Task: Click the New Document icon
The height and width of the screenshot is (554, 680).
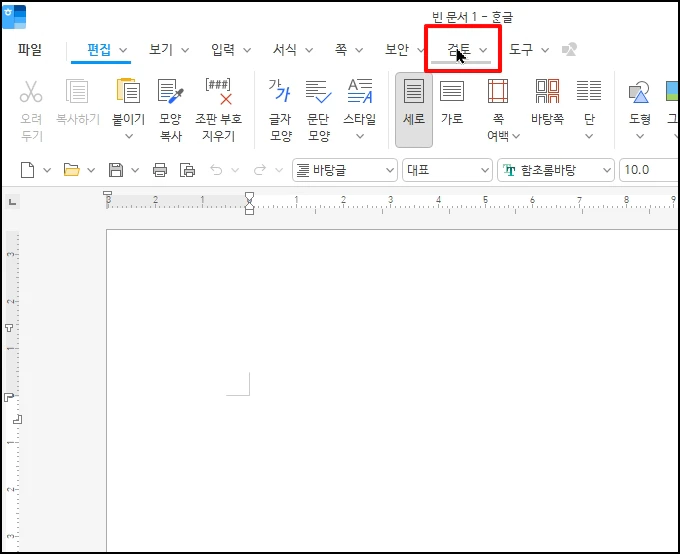Action: click(28, 170)
